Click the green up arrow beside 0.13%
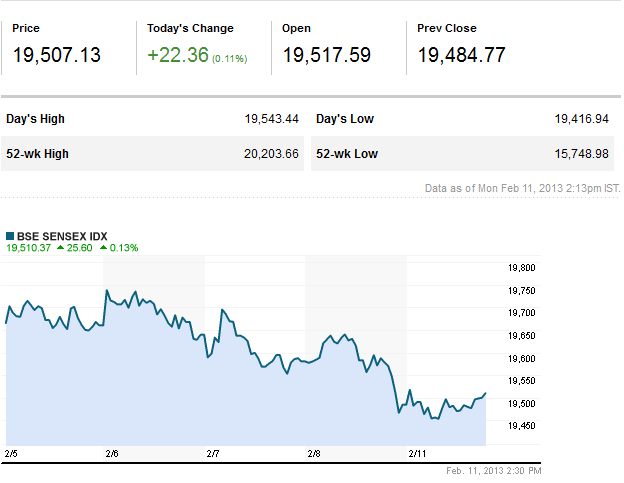The width and height of the screenshot is (624, 483). pos(103,247)
